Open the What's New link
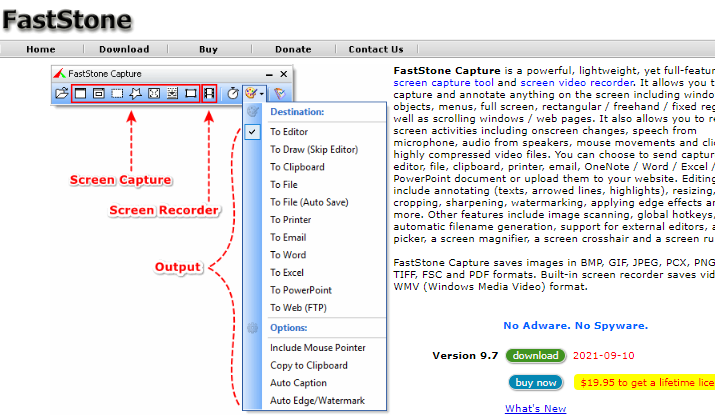This screenshot has width=715, height=420. point(535,409)
